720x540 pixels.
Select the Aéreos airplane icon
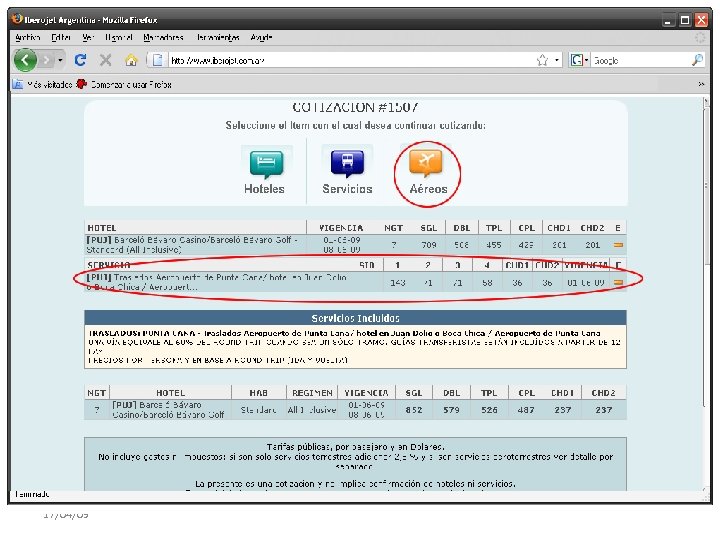click(x=426, y=163)
